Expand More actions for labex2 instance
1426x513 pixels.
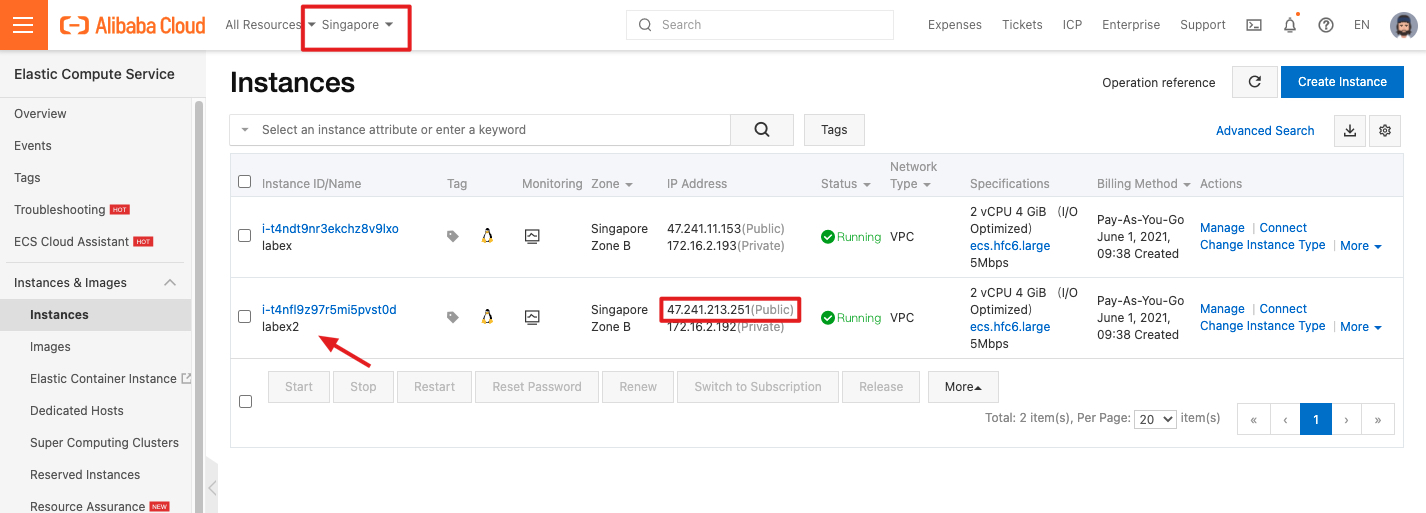click(x=1361, y=327)
